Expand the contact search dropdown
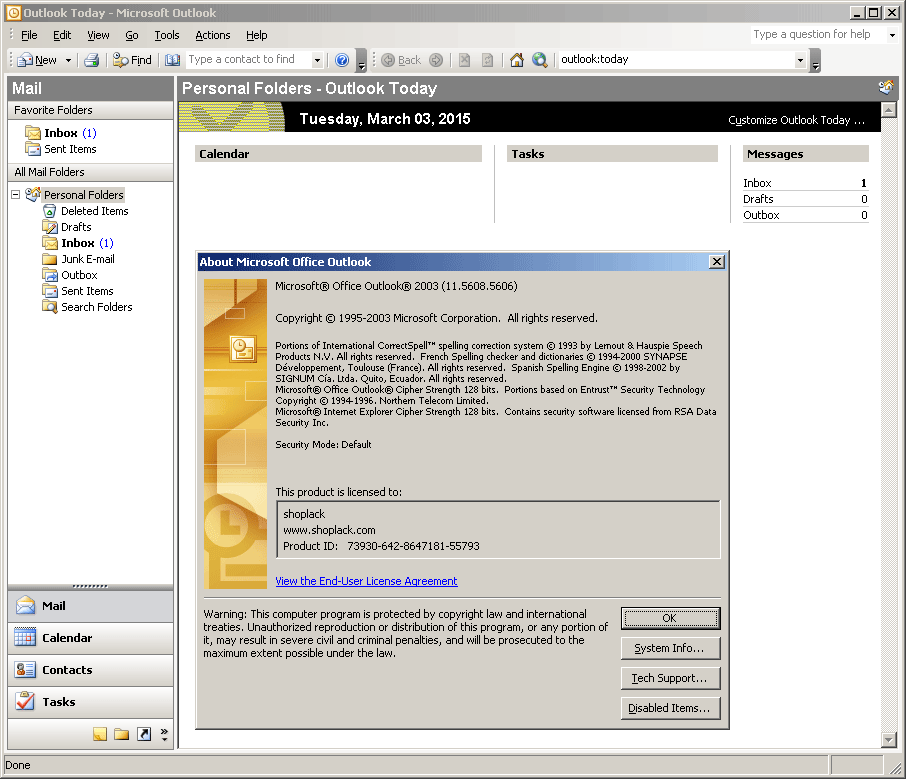 [x=317, y=60]
